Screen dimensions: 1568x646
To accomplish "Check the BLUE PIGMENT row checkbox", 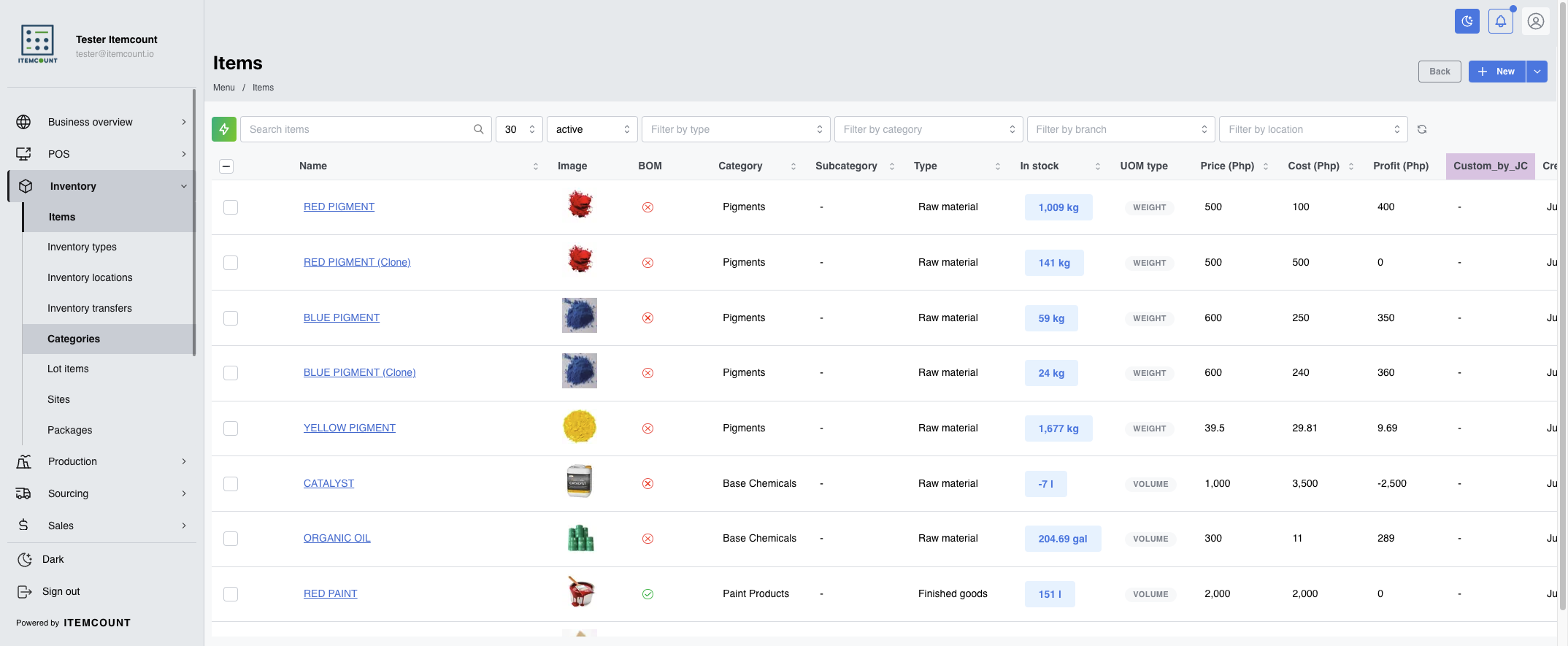I will click(231, 318).
